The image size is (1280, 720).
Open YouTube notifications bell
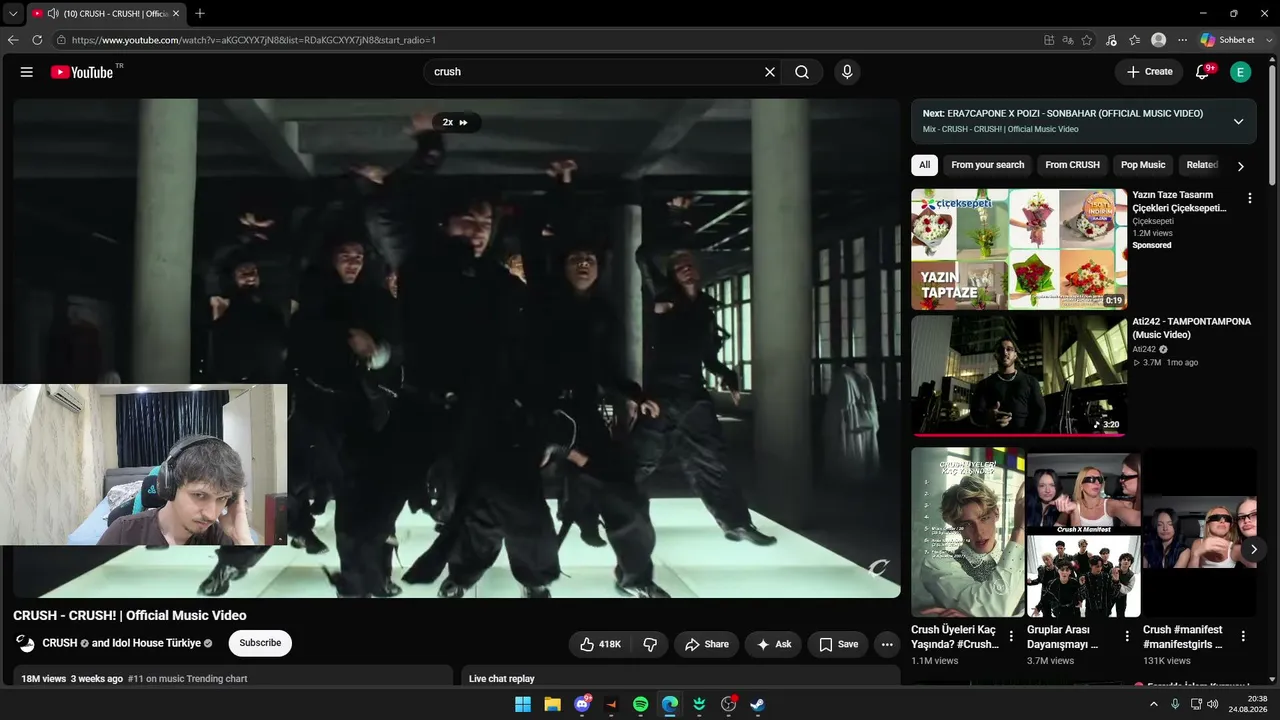(x=1203, y=72)
